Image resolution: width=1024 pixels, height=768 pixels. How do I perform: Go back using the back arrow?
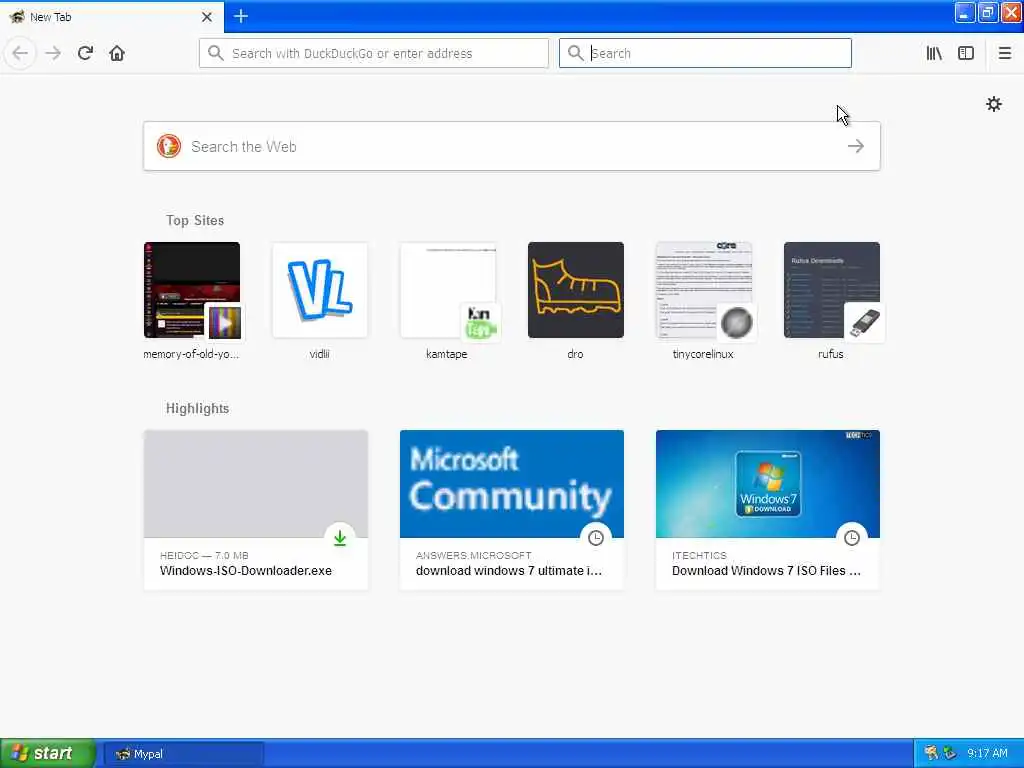pyautogui.click(x=20, y=53)
